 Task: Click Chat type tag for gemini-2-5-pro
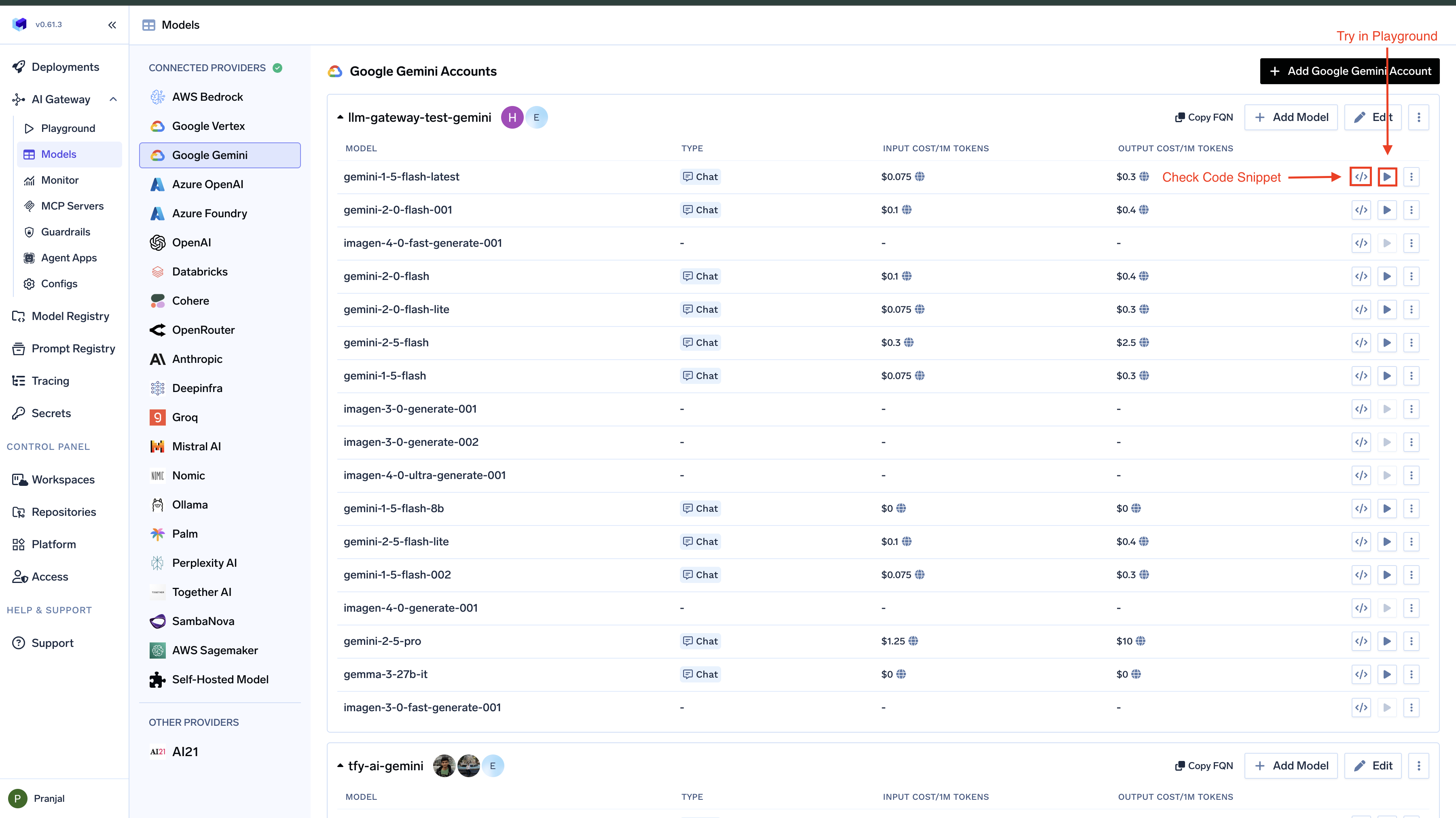pos(700,641)
